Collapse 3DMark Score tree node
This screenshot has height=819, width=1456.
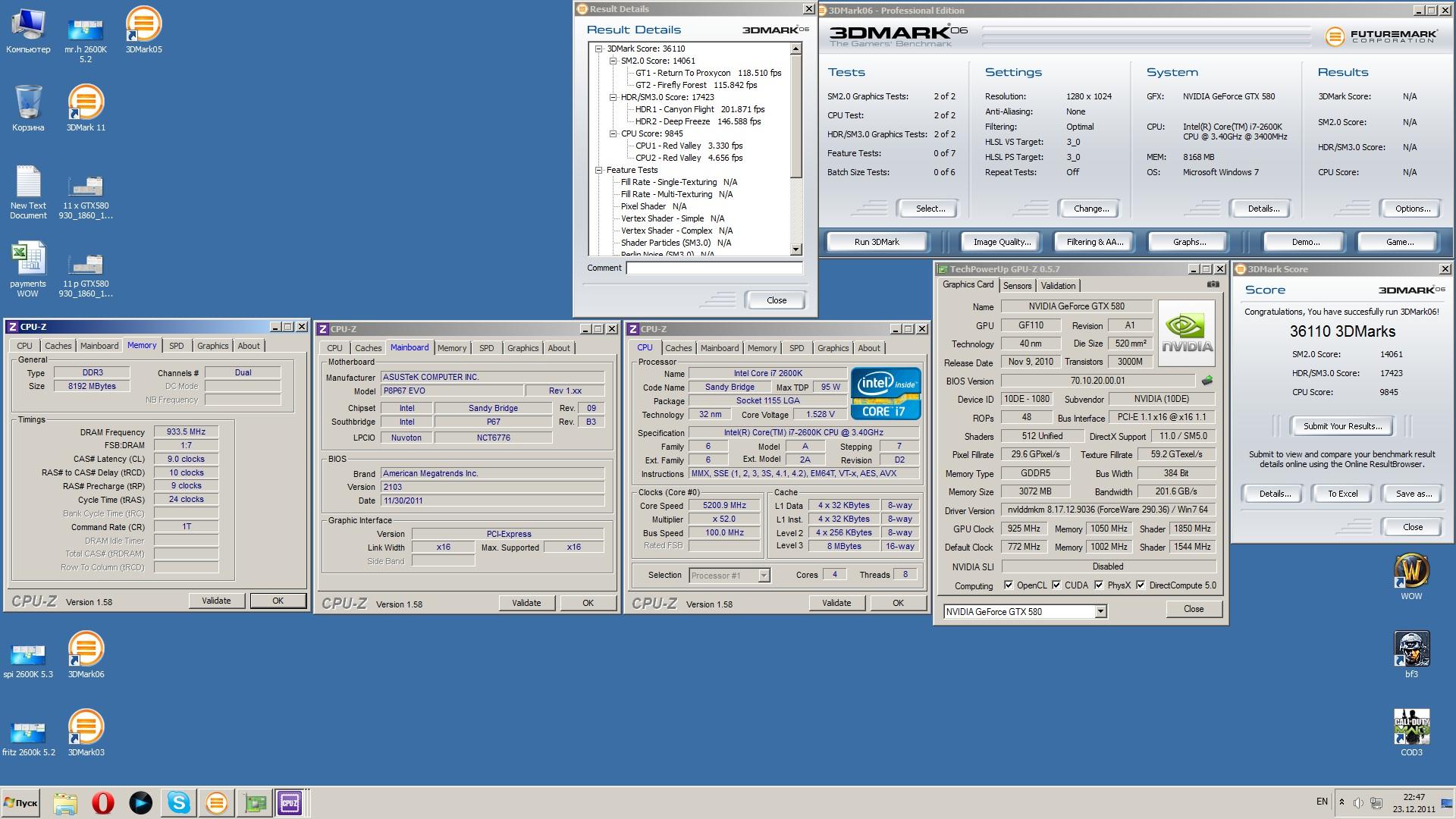tap(598, 49)
